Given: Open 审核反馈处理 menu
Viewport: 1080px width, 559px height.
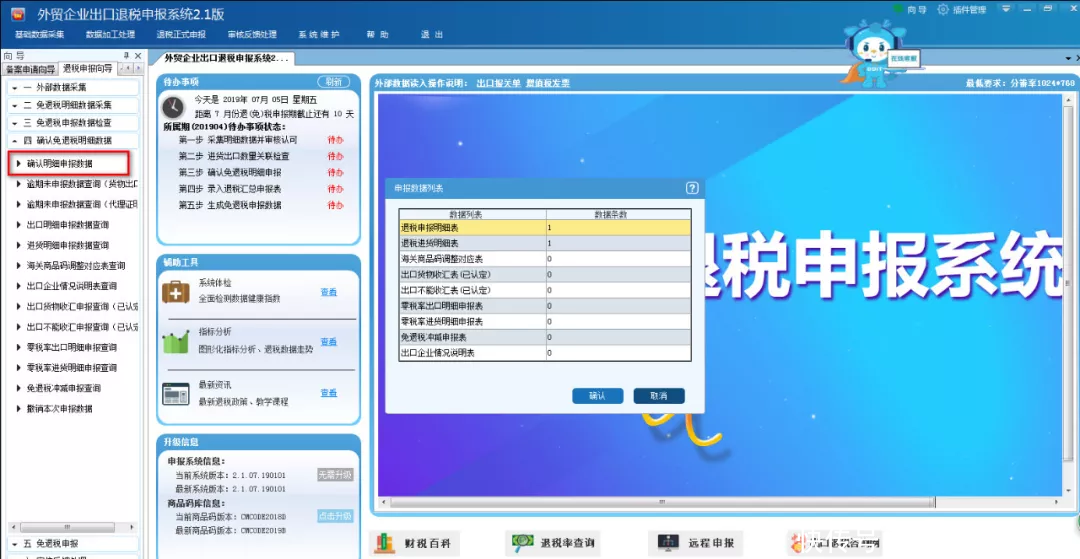Looking at the screenshot, I should click(x=252, y=34).
